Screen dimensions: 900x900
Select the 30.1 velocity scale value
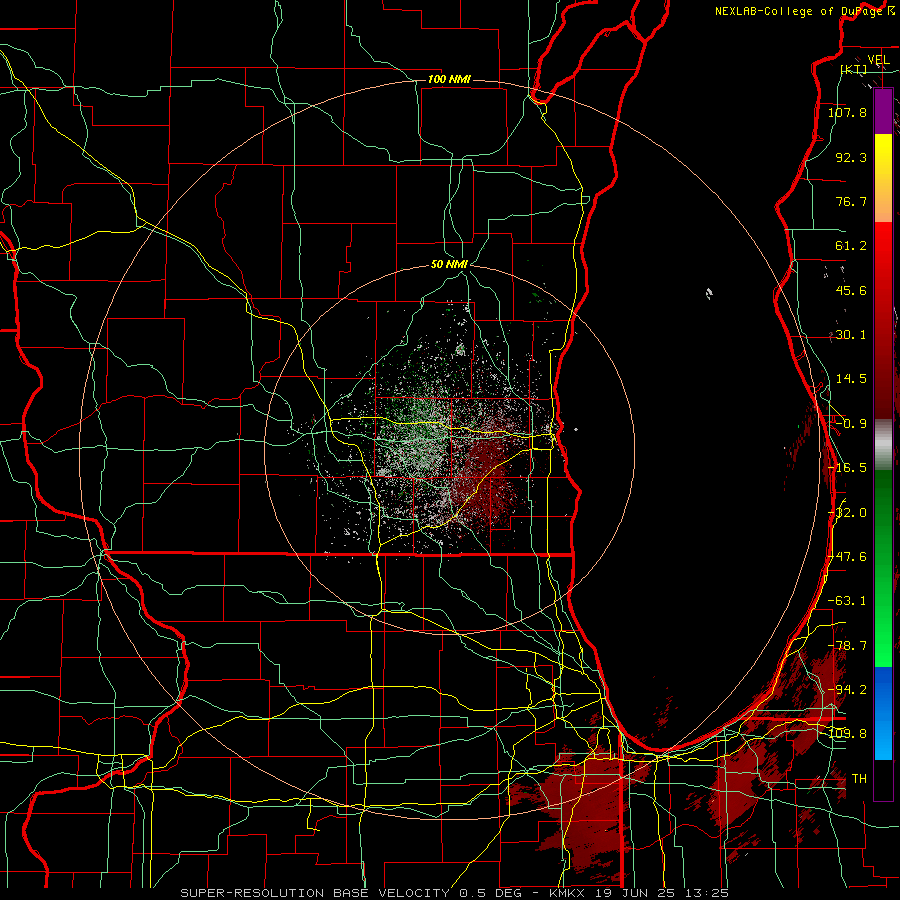click(x=851, y=335)
